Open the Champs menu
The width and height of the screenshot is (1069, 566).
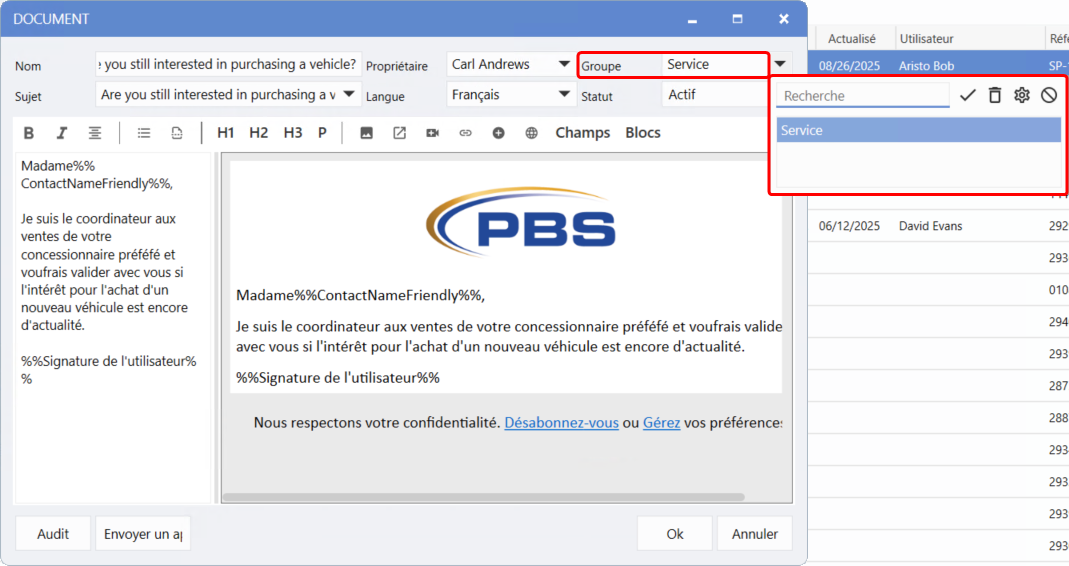582,133
